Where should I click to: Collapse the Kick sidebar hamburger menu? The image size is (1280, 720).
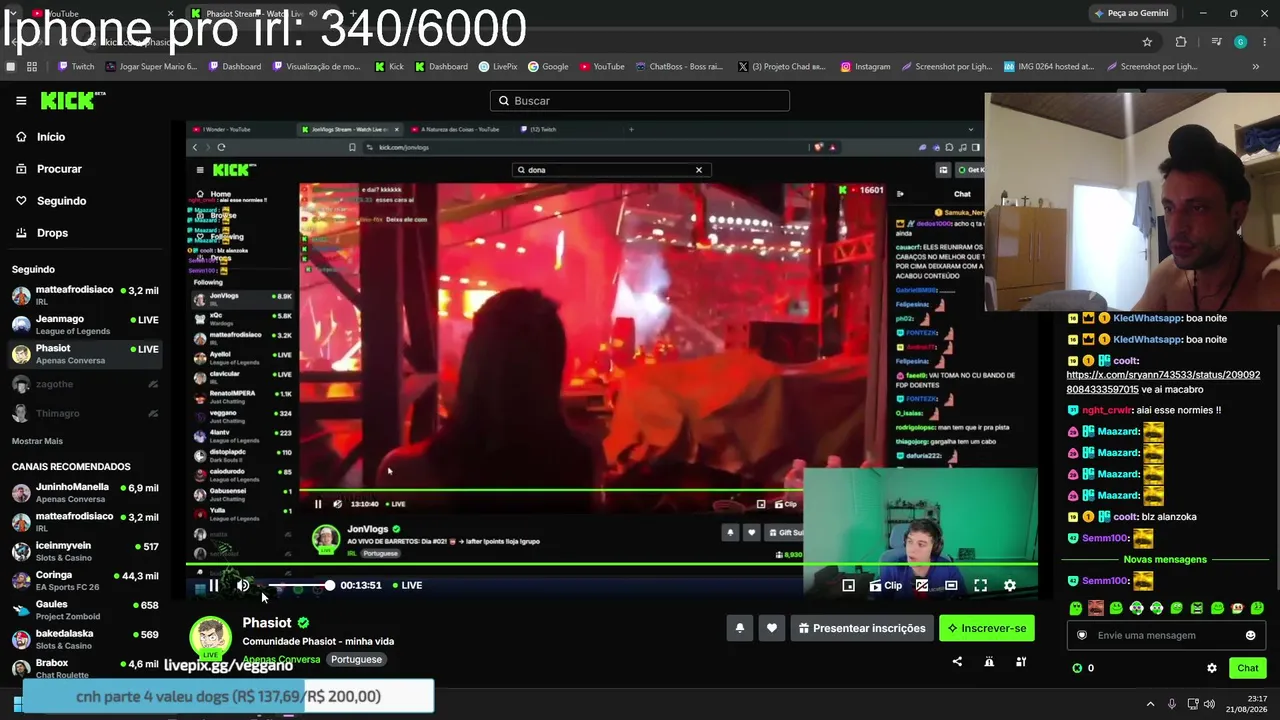tap(21, 101)
